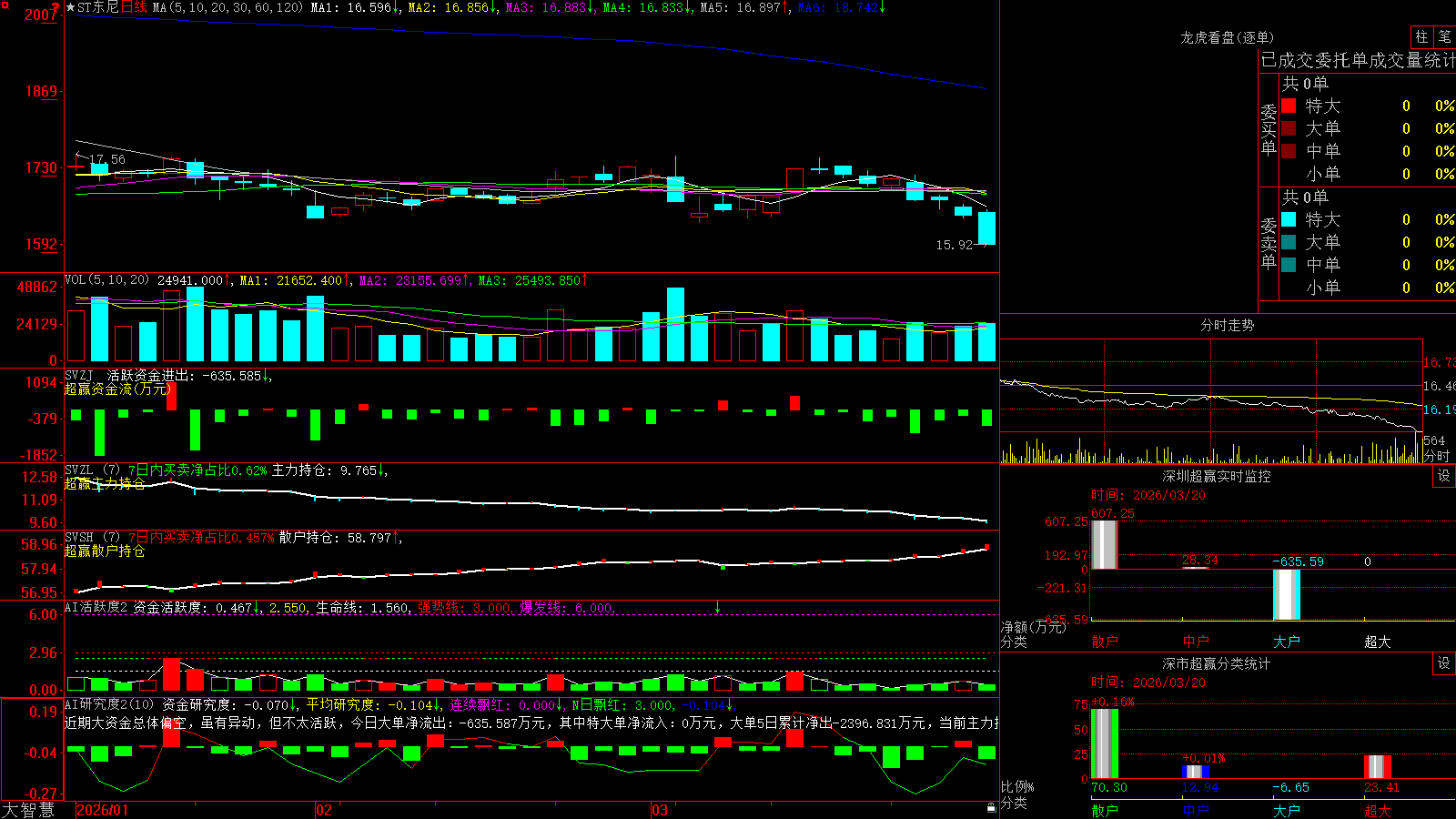Click the teal 中单 sell-order swatch
This screenshot has width=1456, height=819.
click(x=1289, y=265)
